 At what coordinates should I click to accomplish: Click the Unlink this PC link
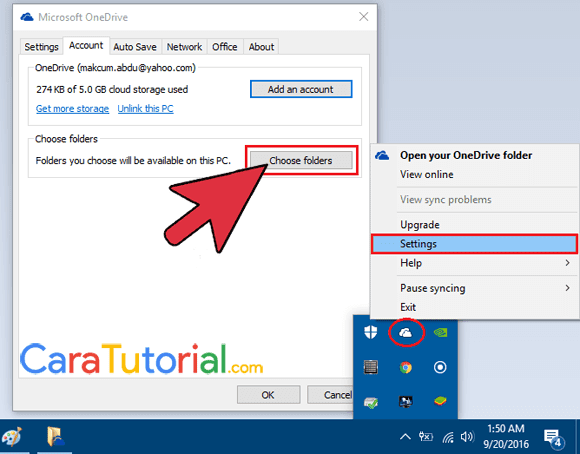(145, 109)
